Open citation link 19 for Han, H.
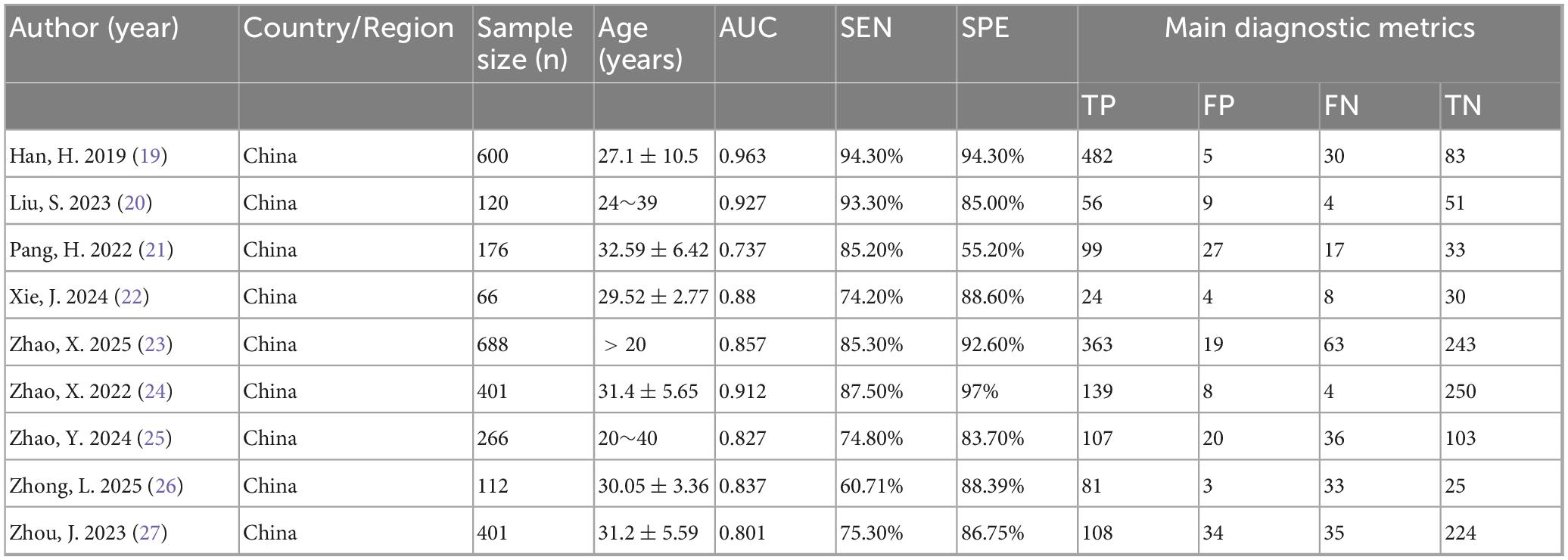 150,156
